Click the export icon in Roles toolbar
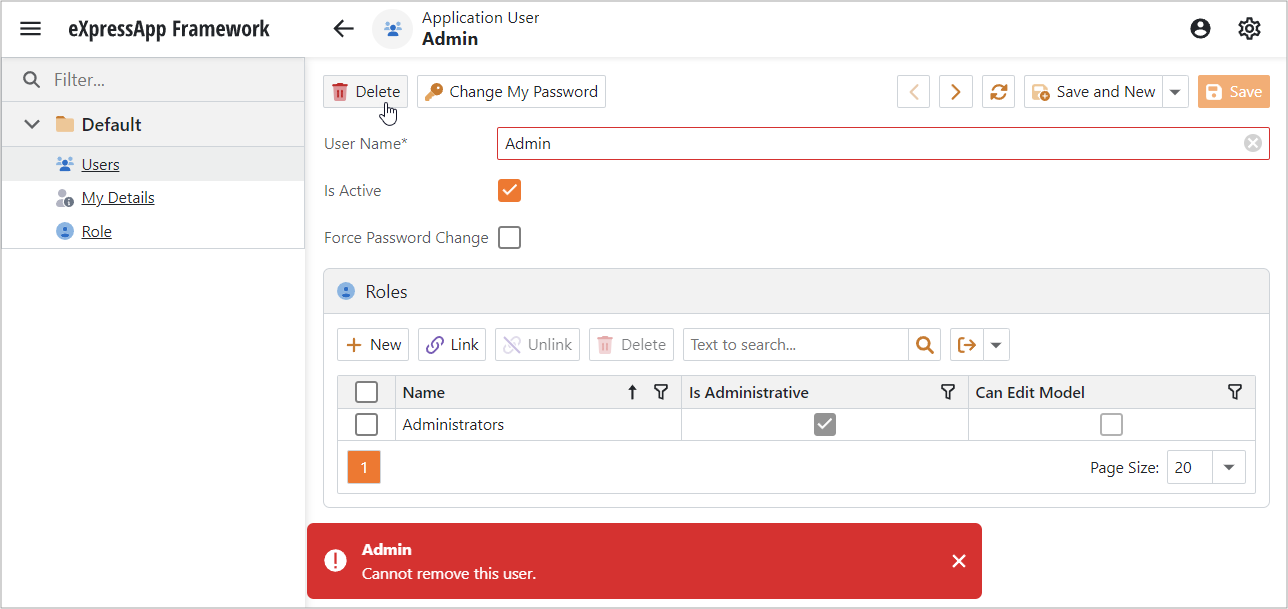This screenshot has height=609, width=1288. click(x=967, y=344)
